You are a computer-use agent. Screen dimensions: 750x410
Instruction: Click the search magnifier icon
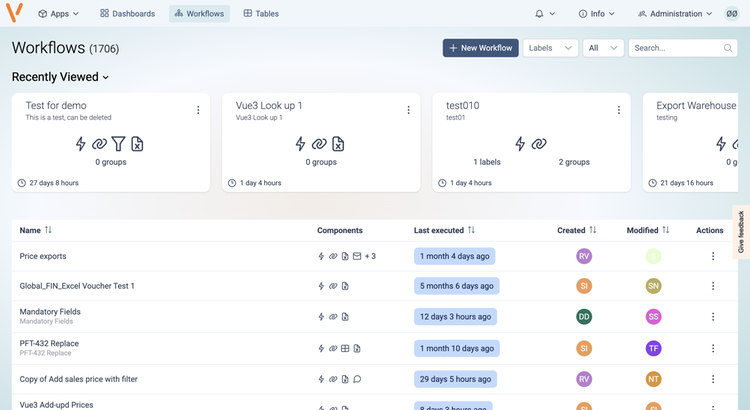[x=728, y=48]
